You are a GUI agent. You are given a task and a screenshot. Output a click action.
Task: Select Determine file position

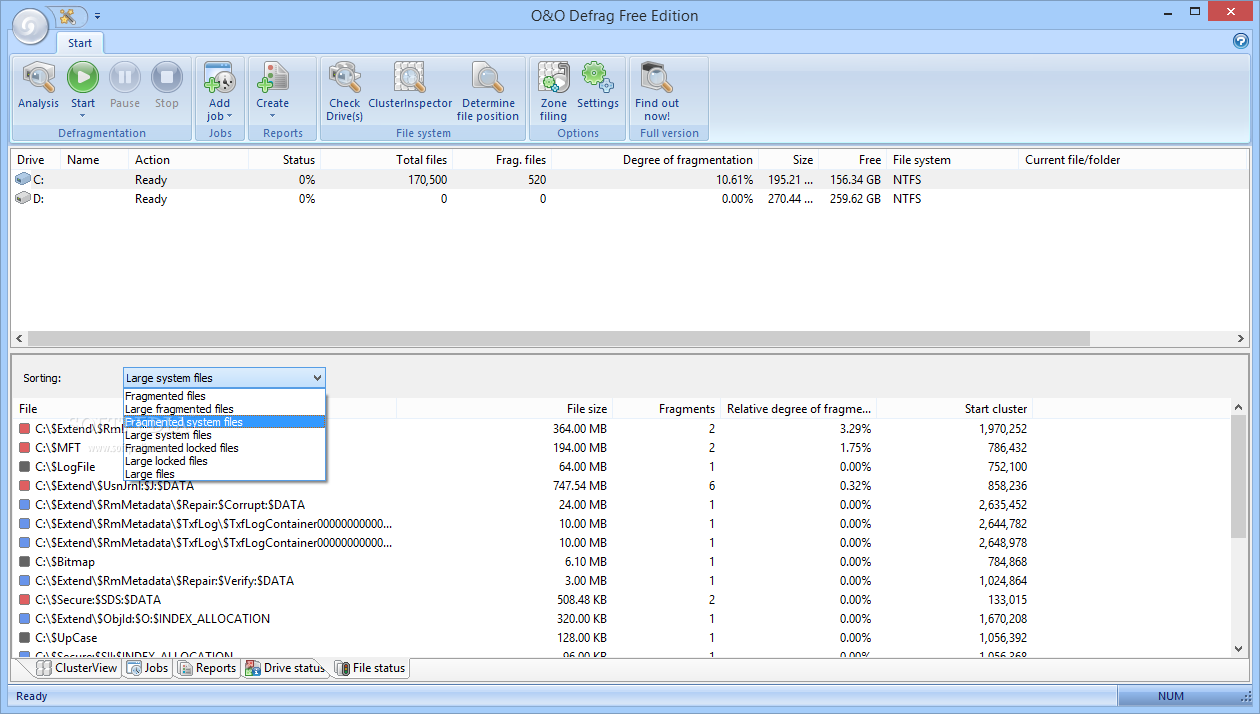488,91
